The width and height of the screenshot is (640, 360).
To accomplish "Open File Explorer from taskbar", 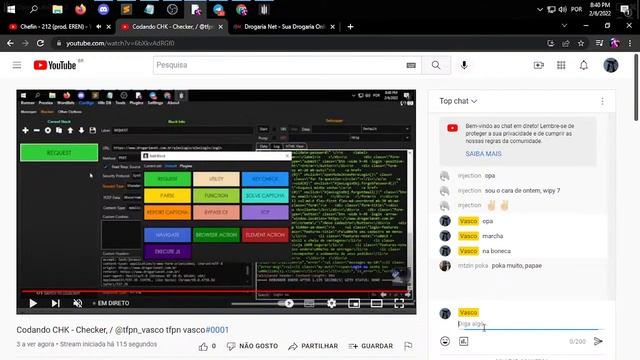I will click(x=57, y=9).
